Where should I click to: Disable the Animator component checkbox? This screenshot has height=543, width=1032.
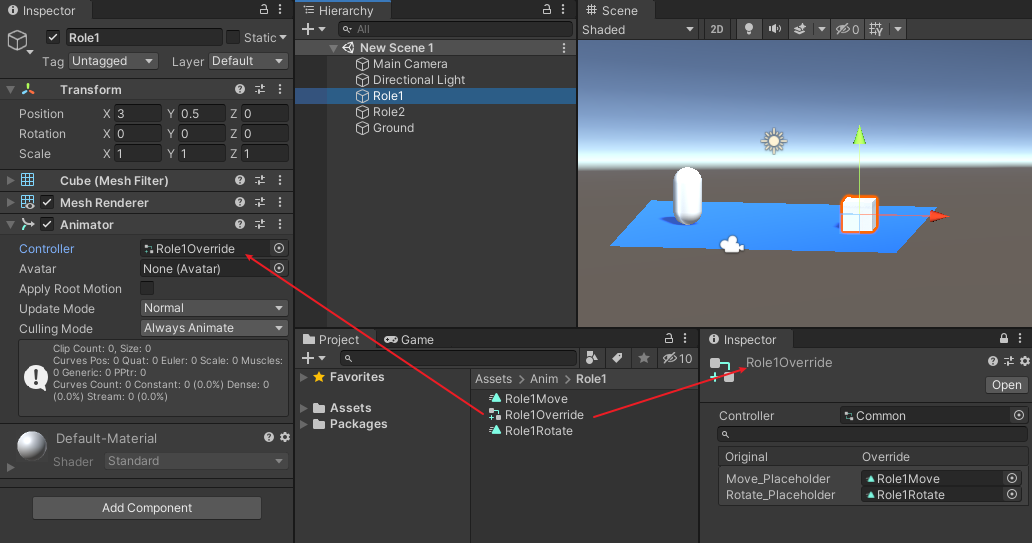click(x=47, y=224)
